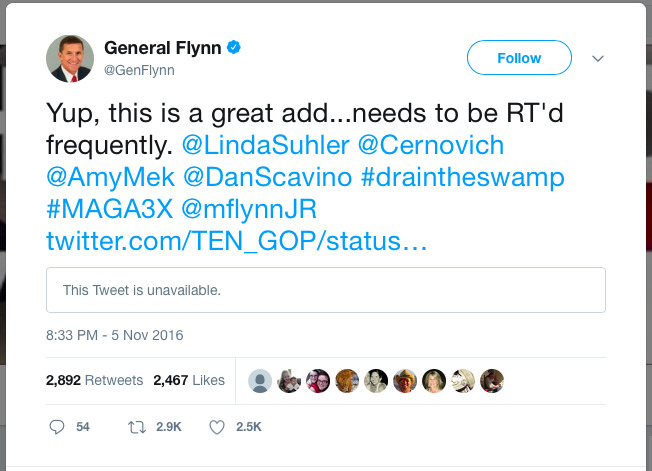The height and width of the screenshot is (471, 652).
Task: Click the 8:33 PM - 5 Nov 2016 timestamp
Action: pos(115,335)
